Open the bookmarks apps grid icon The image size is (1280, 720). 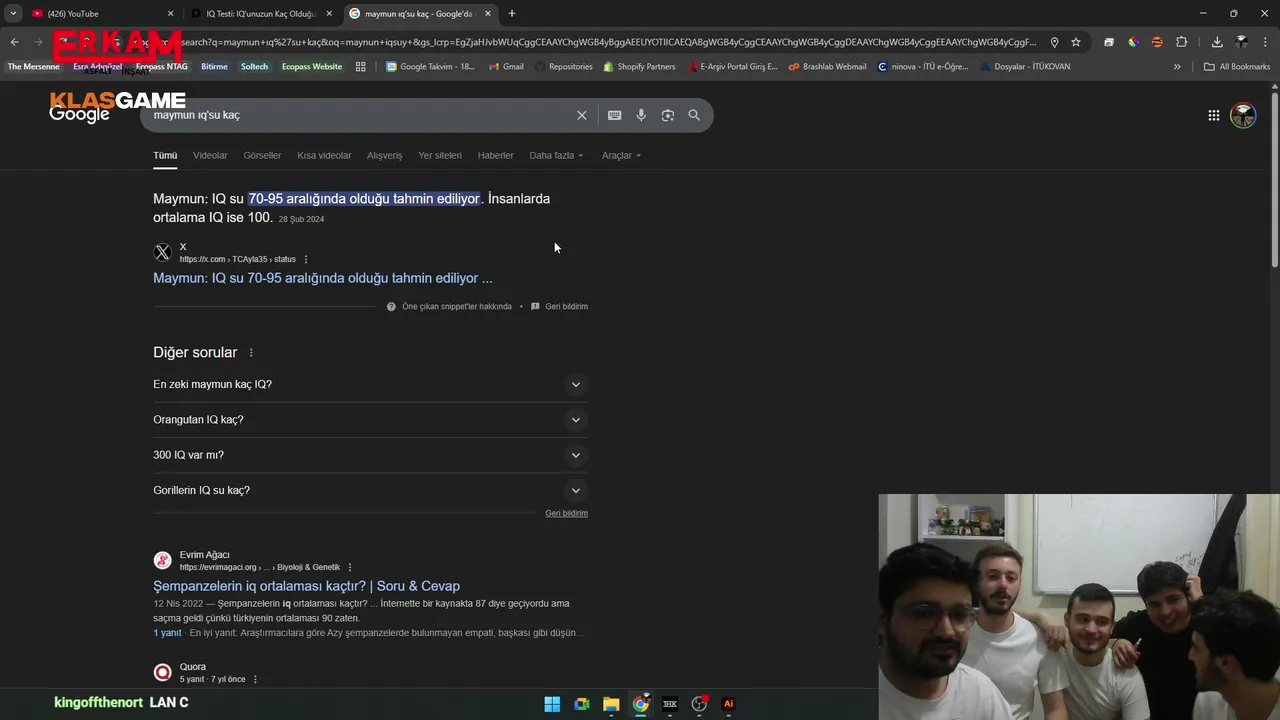pos(361,67)
